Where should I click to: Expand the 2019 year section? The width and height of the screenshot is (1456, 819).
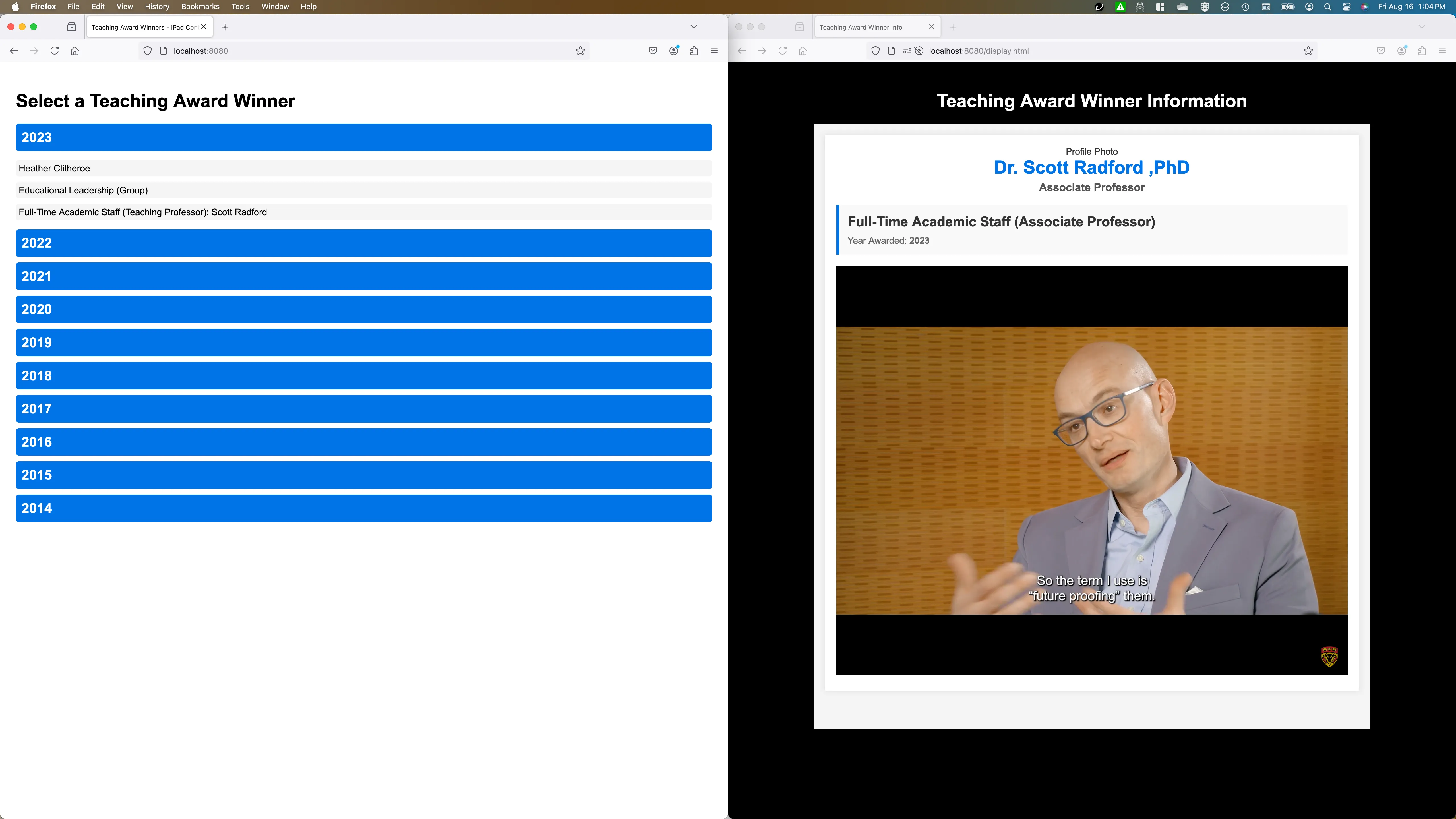(x=363, y=342)
